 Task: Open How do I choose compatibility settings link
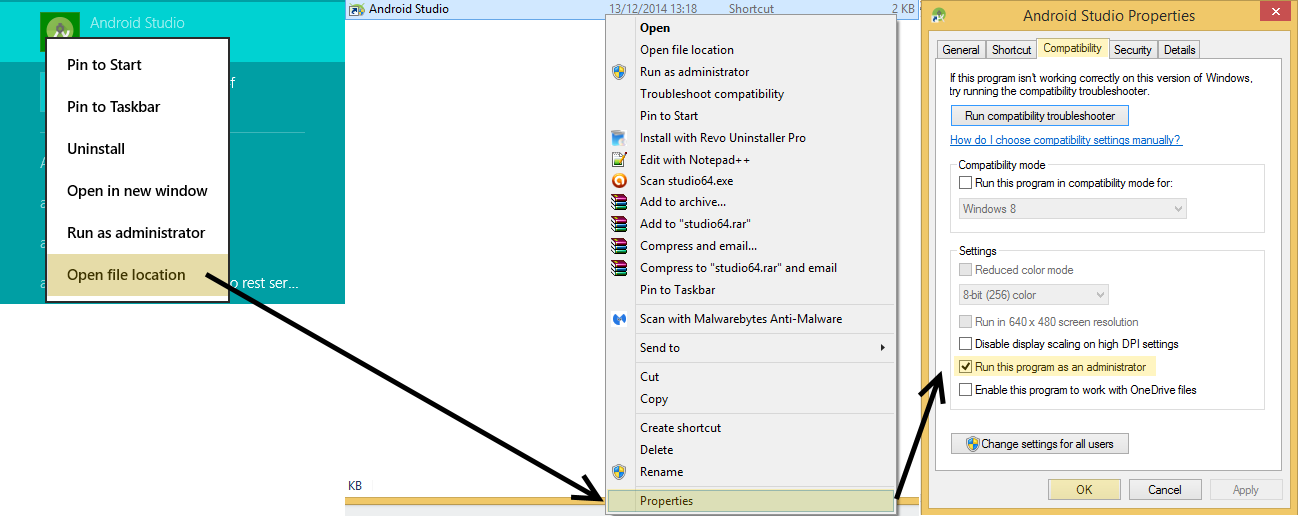tap(1066, 140)
